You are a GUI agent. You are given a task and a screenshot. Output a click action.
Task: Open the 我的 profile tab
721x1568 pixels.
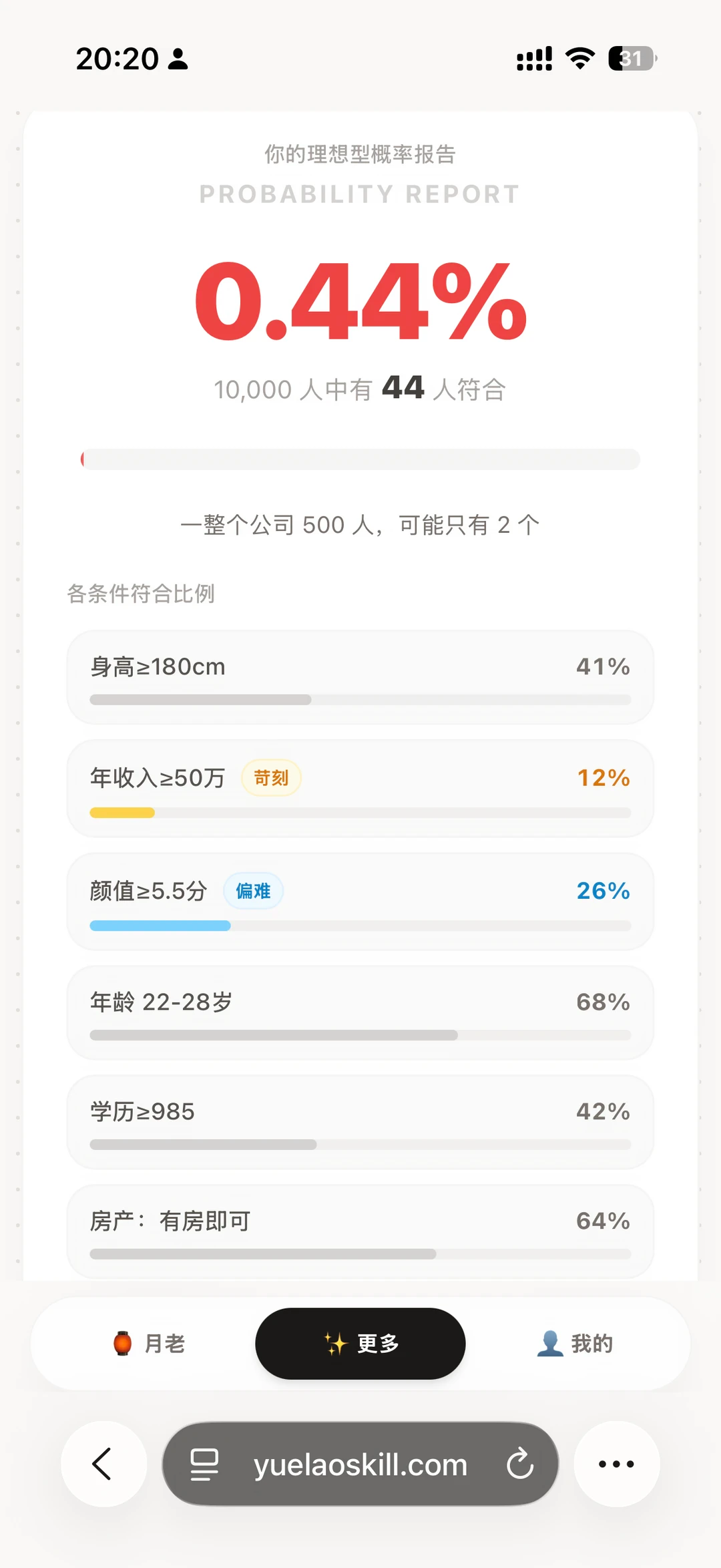tap(575, 1343)
